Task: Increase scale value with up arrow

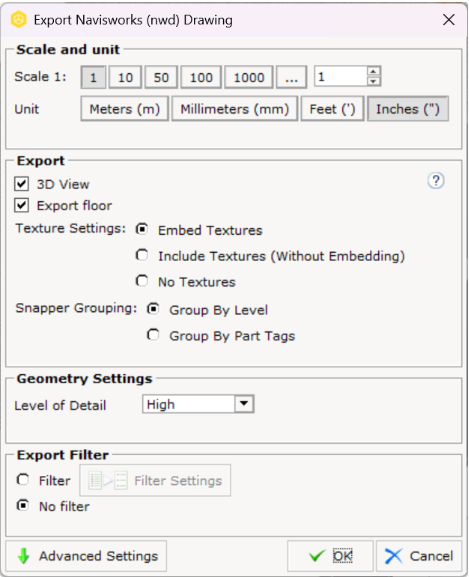Action: (374, 71)
